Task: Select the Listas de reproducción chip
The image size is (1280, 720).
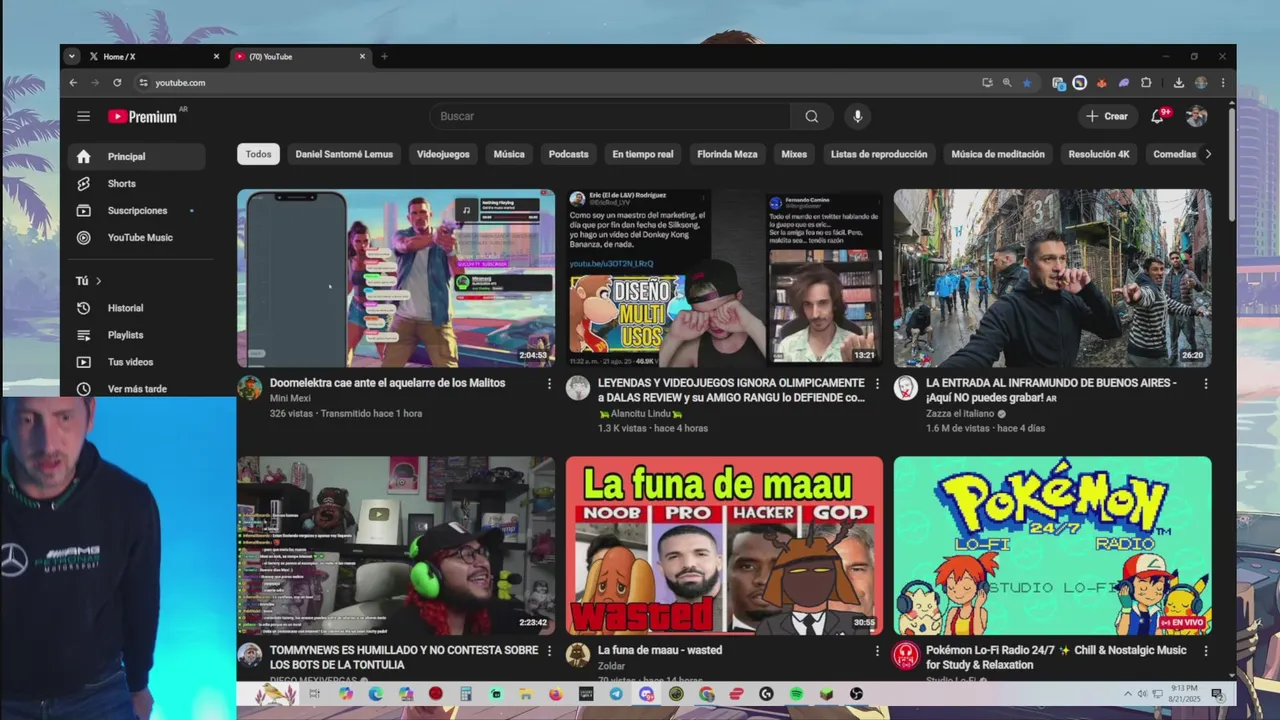Action: [x=879, y=154]
